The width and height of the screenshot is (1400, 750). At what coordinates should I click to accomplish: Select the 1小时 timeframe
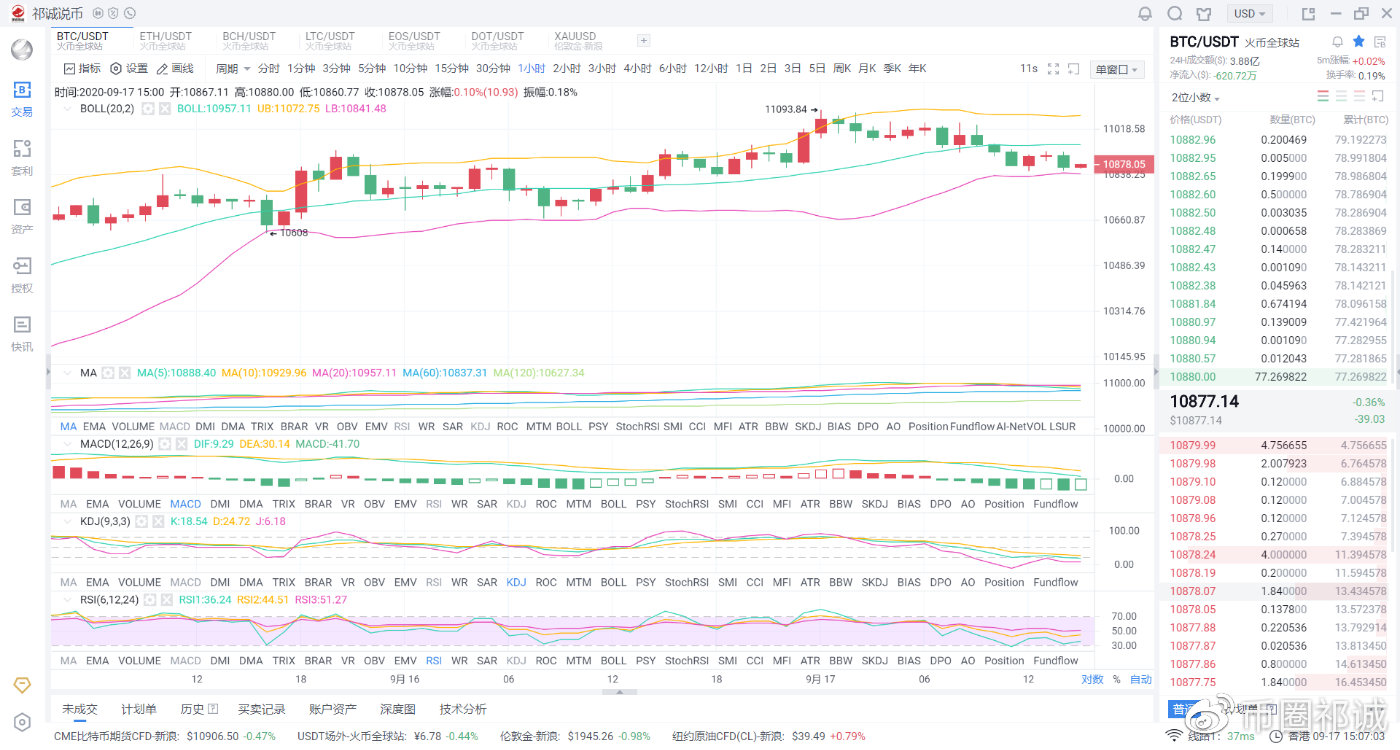click(532, 69)
